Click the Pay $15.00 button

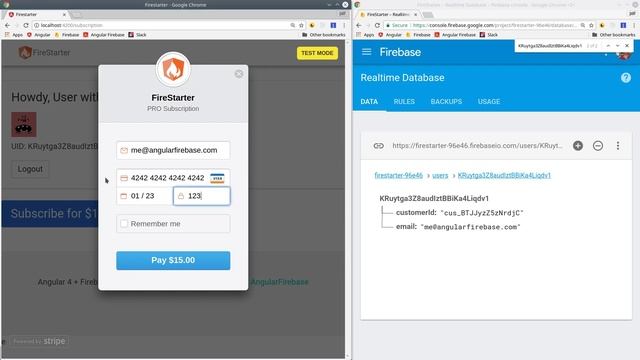[173, 260]
